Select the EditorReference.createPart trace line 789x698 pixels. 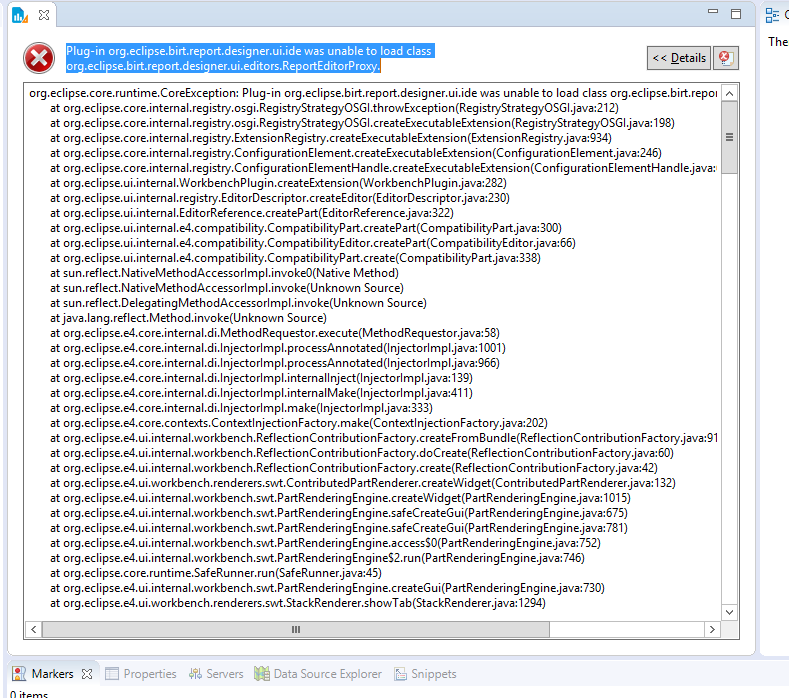252,213
